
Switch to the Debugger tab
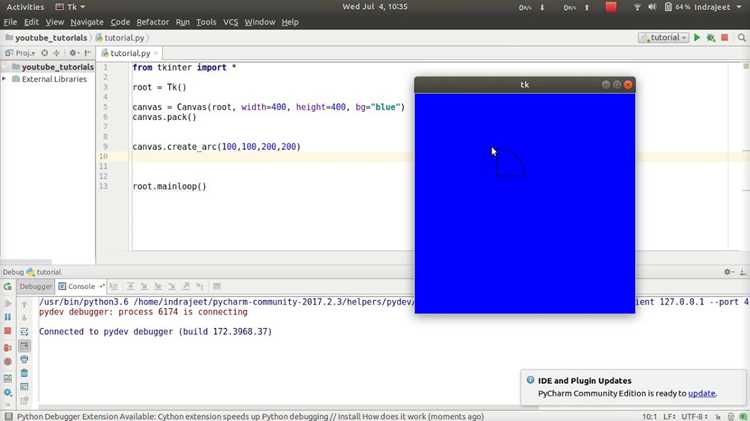click(x=36, y=287)
